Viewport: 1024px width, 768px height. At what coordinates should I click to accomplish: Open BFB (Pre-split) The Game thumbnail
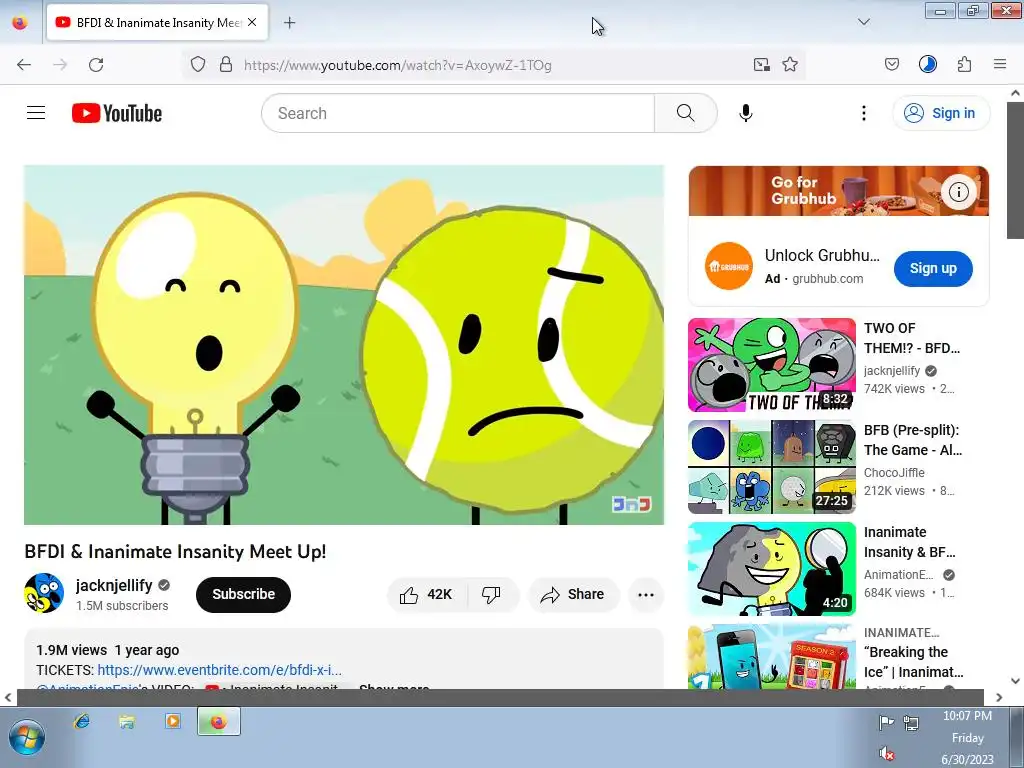[x=771, y=467]
